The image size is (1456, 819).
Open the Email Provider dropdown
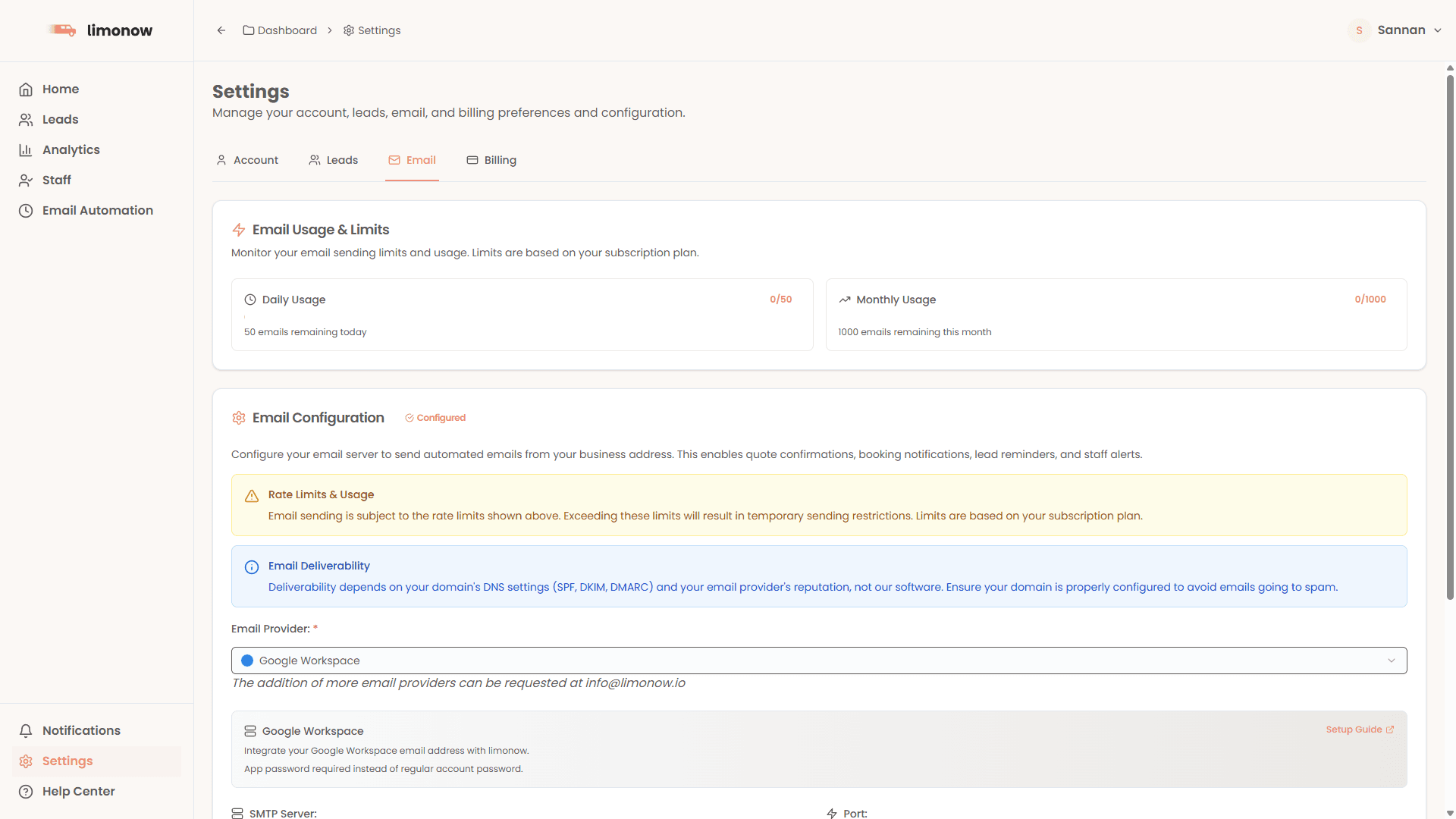(818, 661)
